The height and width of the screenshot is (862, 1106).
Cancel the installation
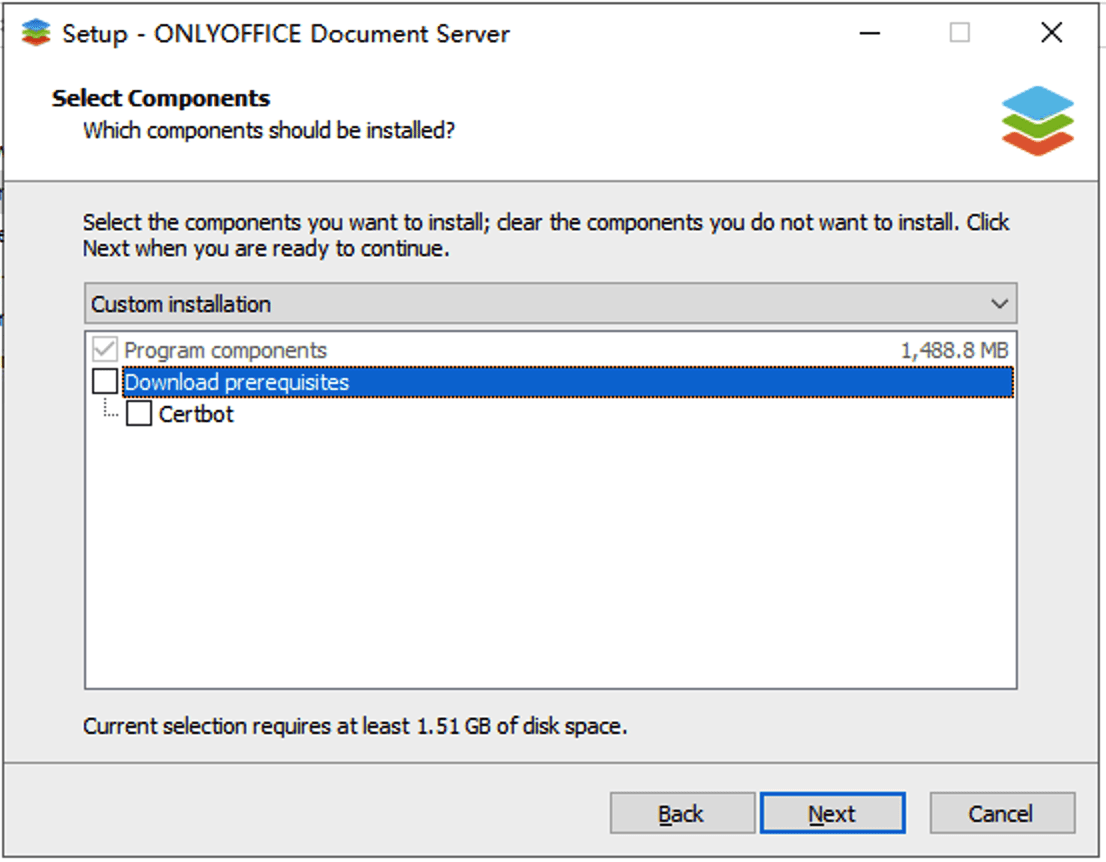point(1001,814)
